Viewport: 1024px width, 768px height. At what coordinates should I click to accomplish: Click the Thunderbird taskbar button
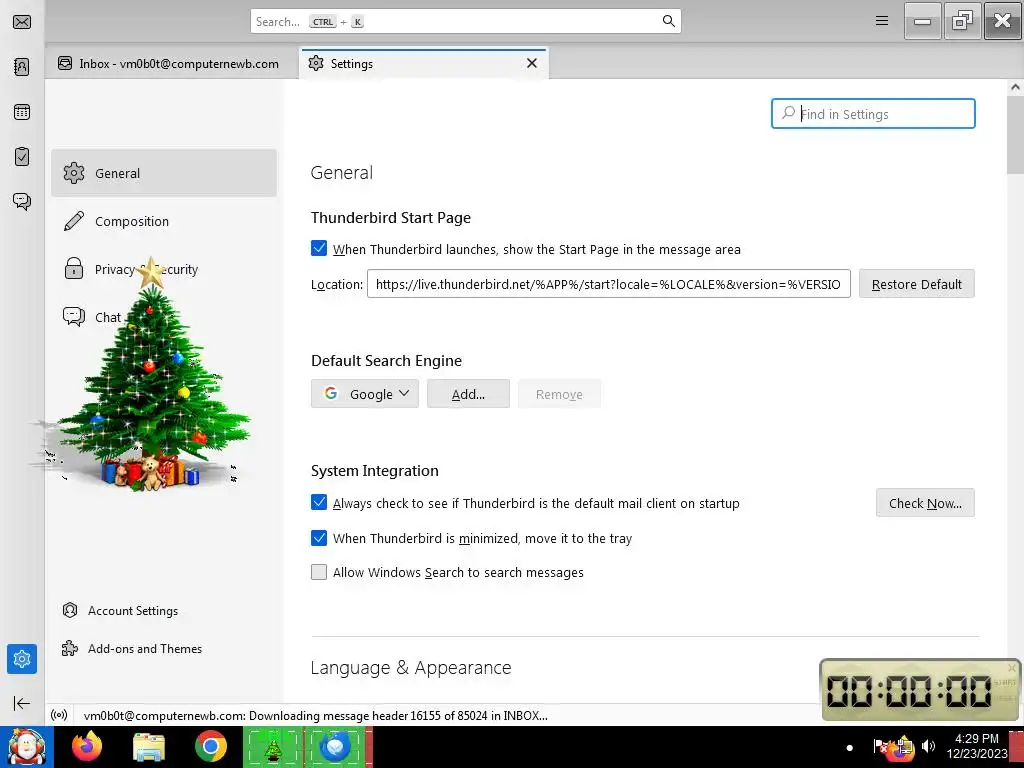point(337,747)
